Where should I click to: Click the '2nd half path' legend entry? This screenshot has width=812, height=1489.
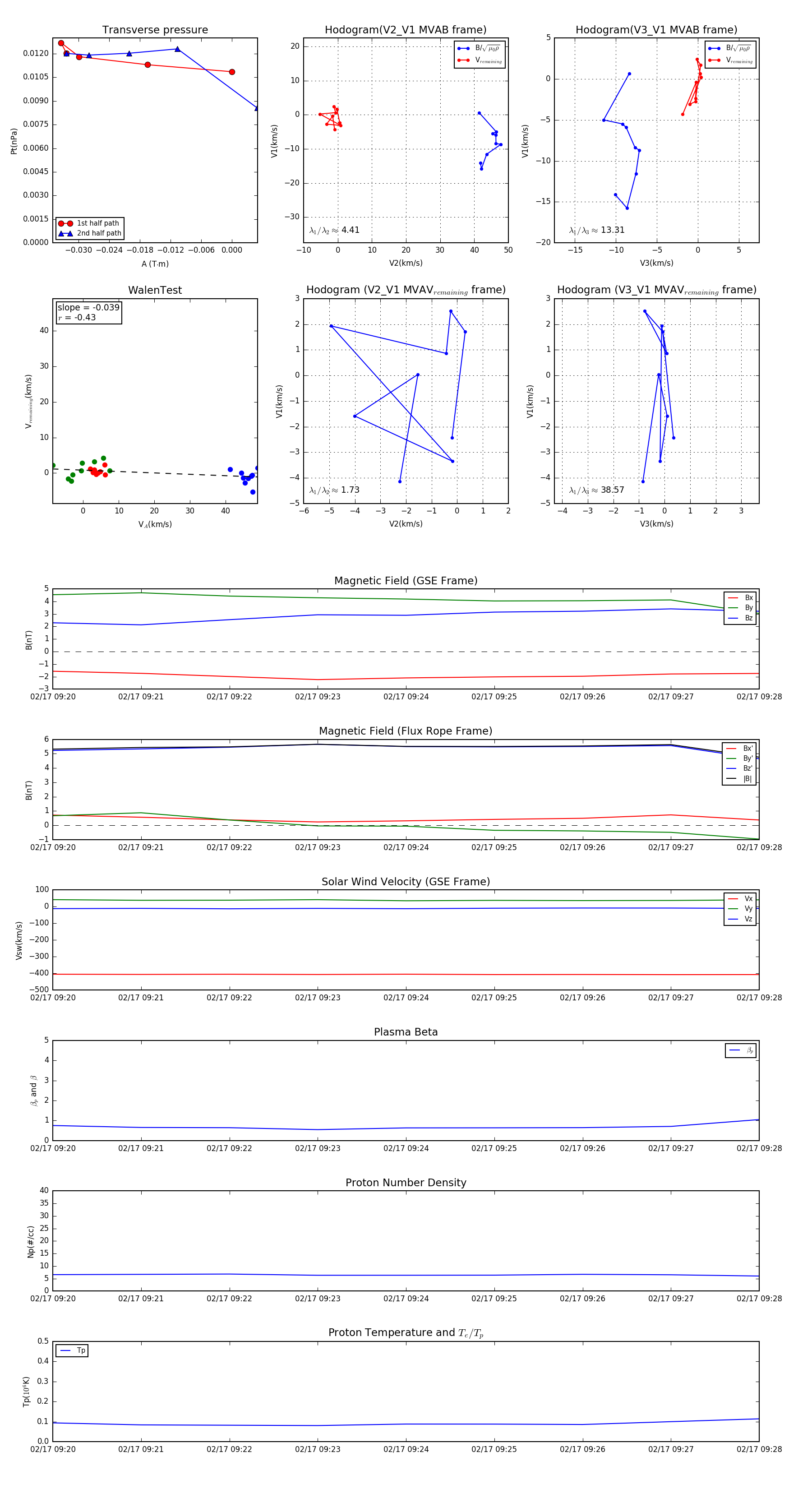coord(90,234)
